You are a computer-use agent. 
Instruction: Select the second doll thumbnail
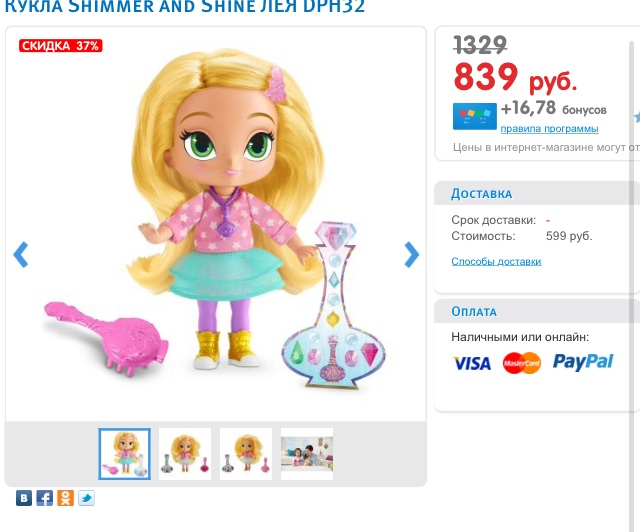coord(185,454)
